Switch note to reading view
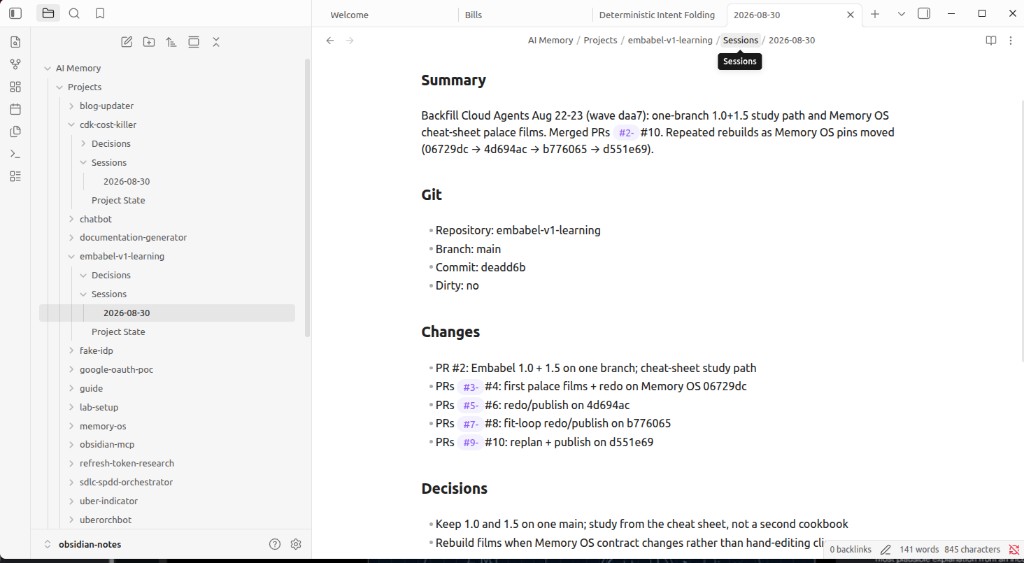 tap(991, 40)
